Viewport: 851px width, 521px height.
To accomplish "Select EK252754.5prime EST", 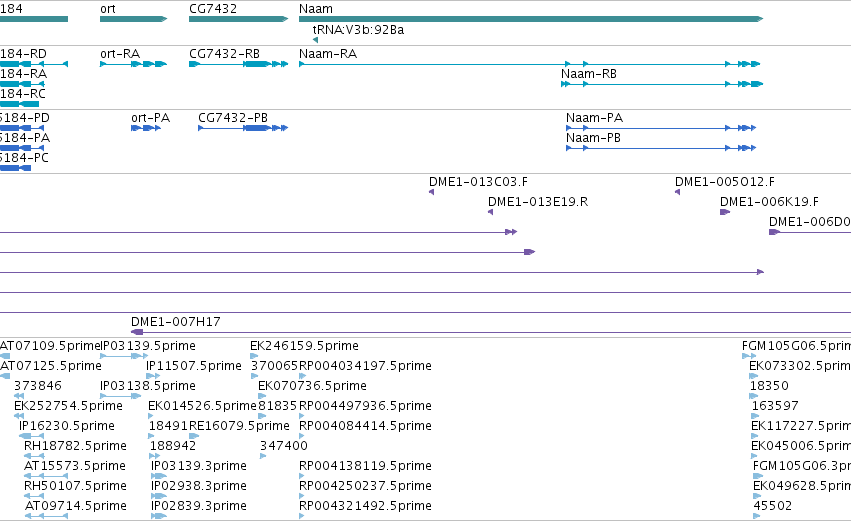I will tap(68, 406).
